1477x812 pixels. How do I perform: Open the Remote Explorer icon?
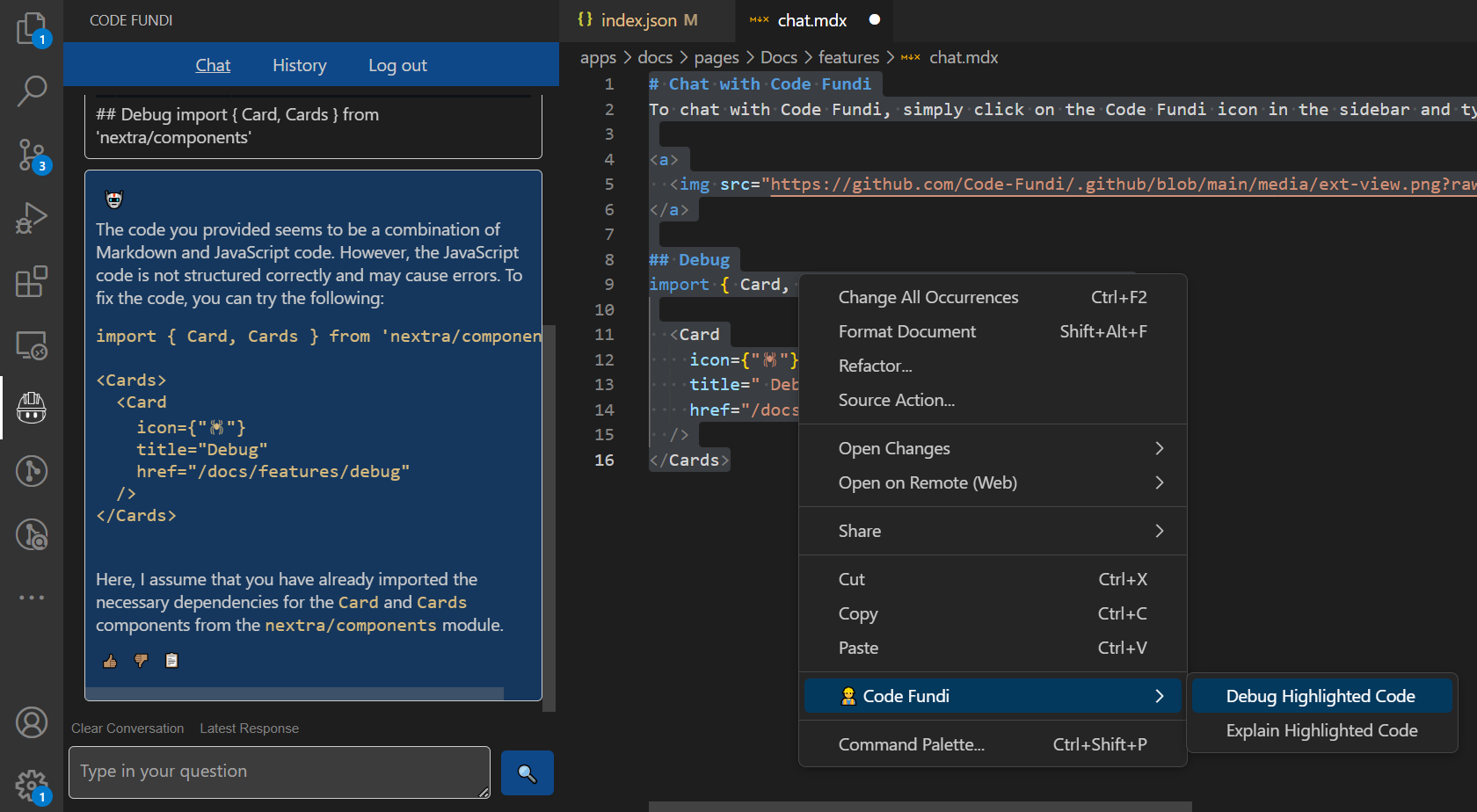tap(32, 344)
